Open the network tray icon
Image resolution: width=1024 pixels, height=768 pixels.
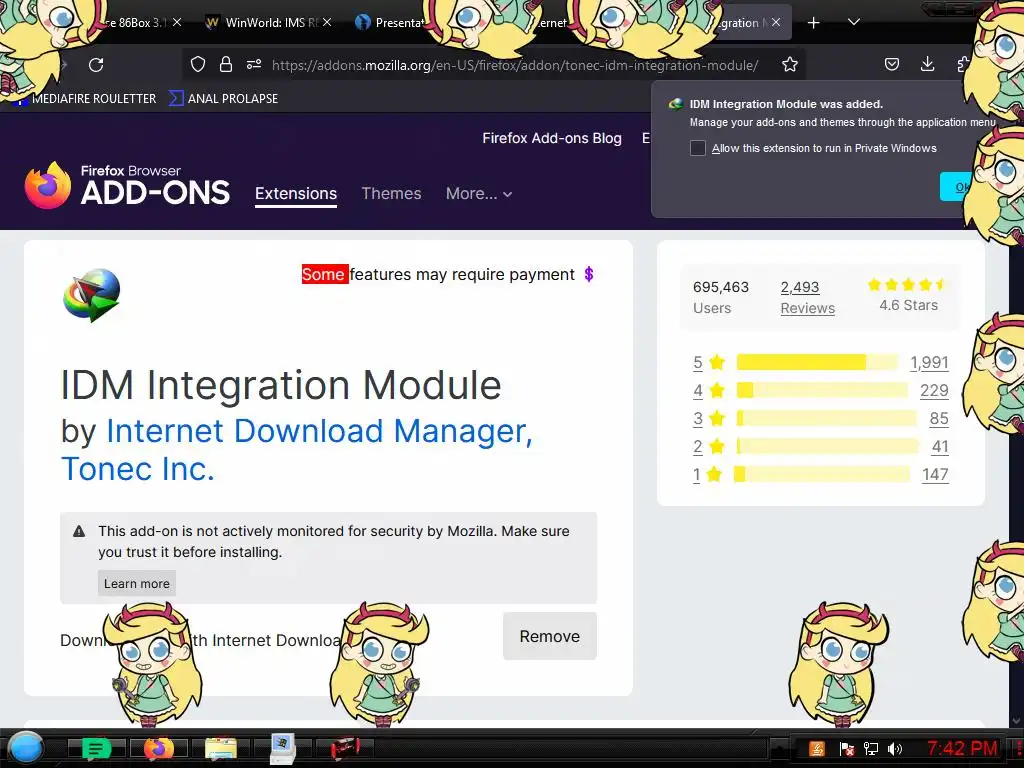pyautogui.click(x=871, y=748)
